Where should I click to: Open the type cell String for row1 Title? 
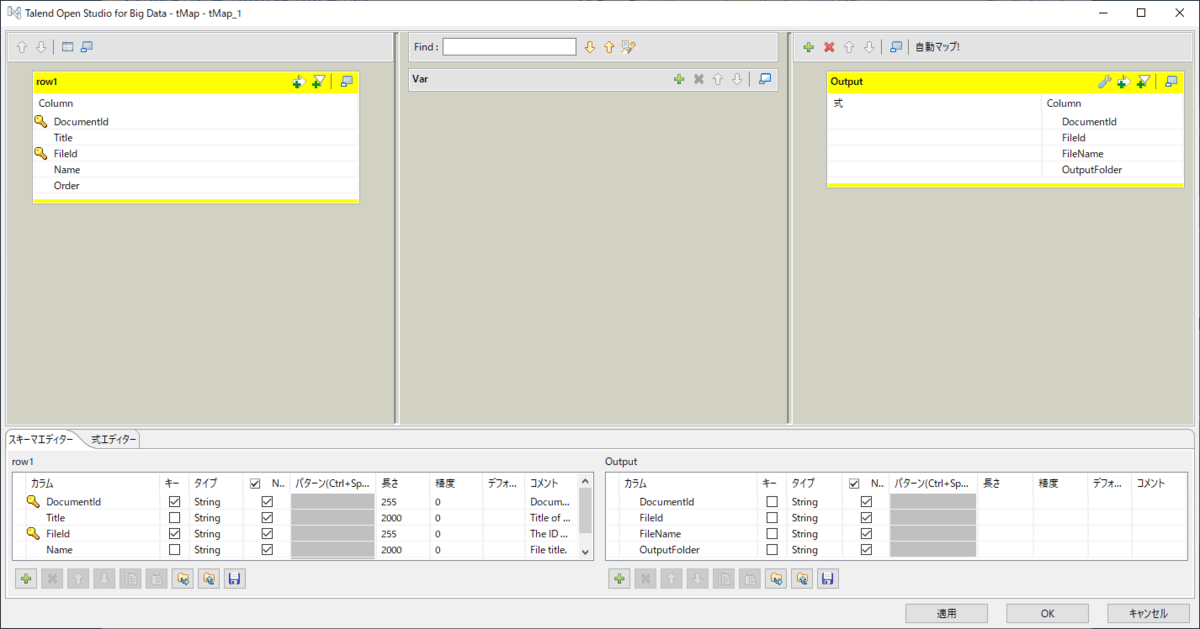coord(215,518)
